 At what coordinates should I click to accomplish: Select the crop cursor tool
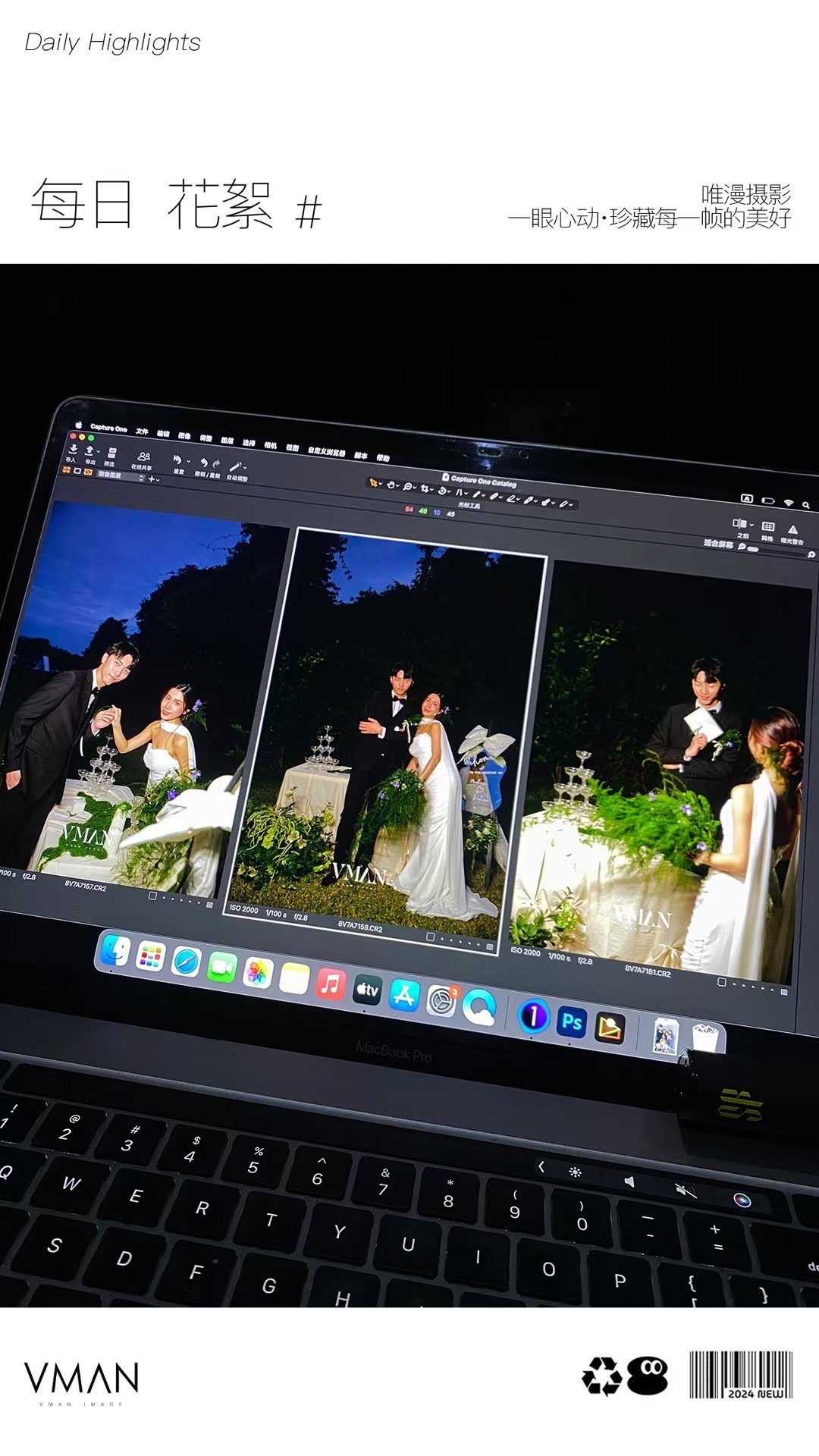[x=425, y=488]
